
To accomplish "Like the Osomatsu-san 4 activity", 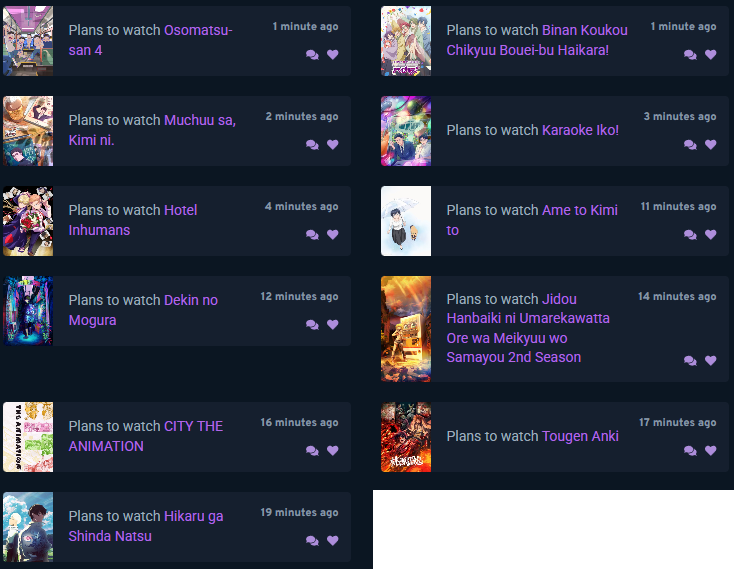I will [x=332, y=54].
